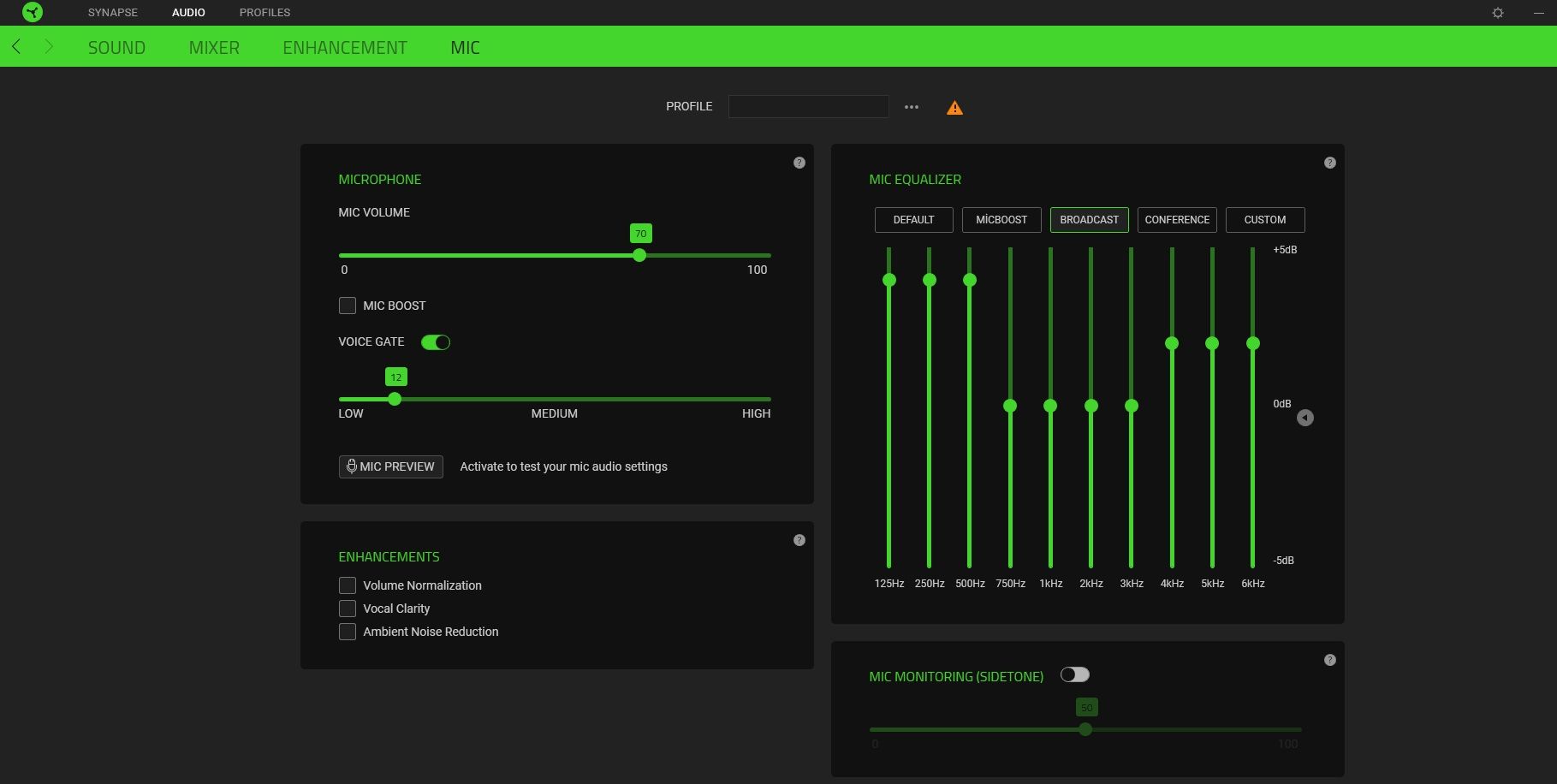
Task: Choose the Conference equalizer preset
Action: [x=1177, y=220]
